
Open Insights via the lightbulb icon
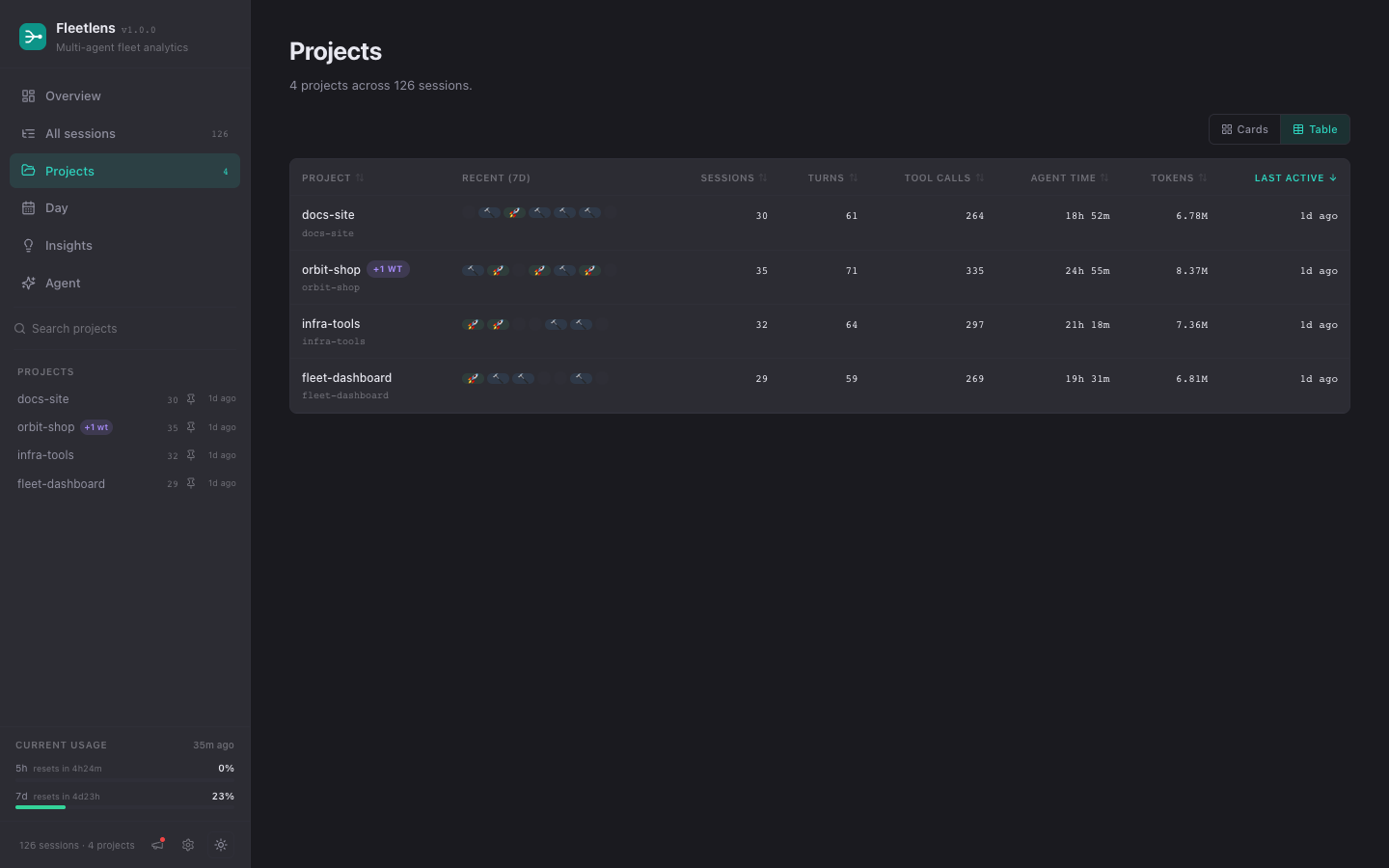28,246
